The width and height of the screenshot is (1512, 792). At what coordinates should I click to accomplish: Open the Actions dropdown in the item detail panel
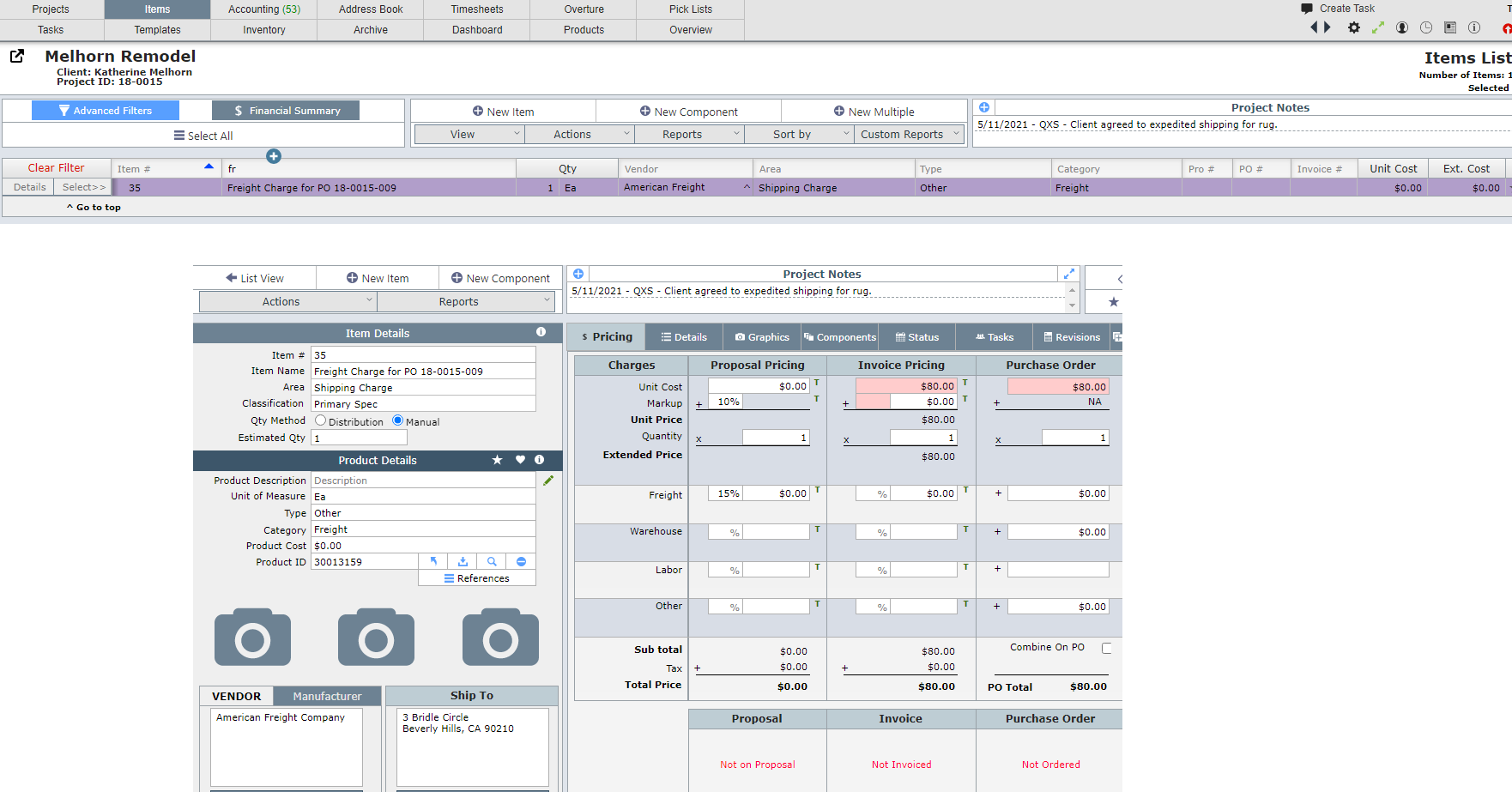[288, 301]
